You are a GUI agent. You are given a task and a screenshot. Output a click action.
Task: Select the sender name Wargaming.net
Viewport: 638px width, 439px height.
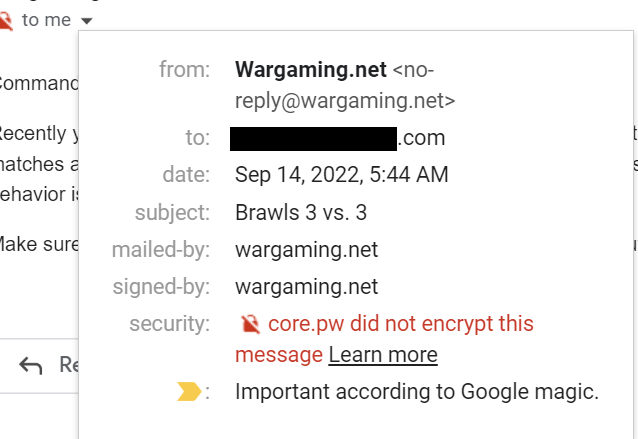(x=310, y=70)
